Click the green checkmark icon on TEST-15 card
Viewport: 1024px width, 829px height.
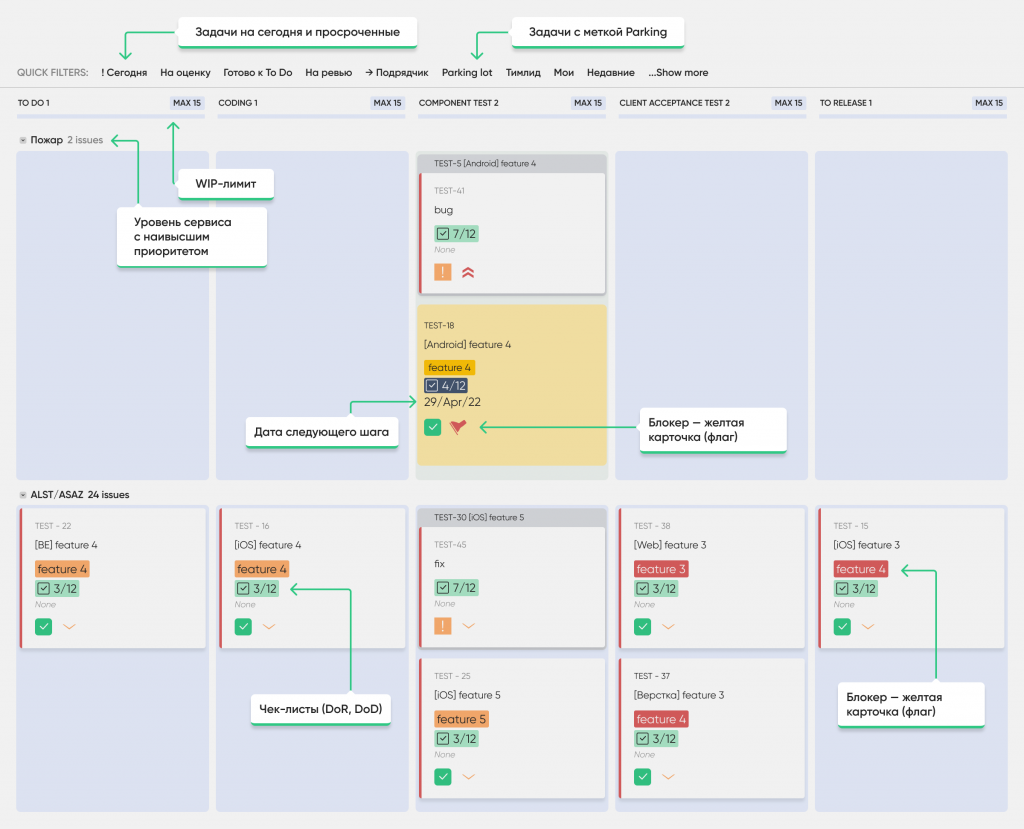(x=843, y=627)
